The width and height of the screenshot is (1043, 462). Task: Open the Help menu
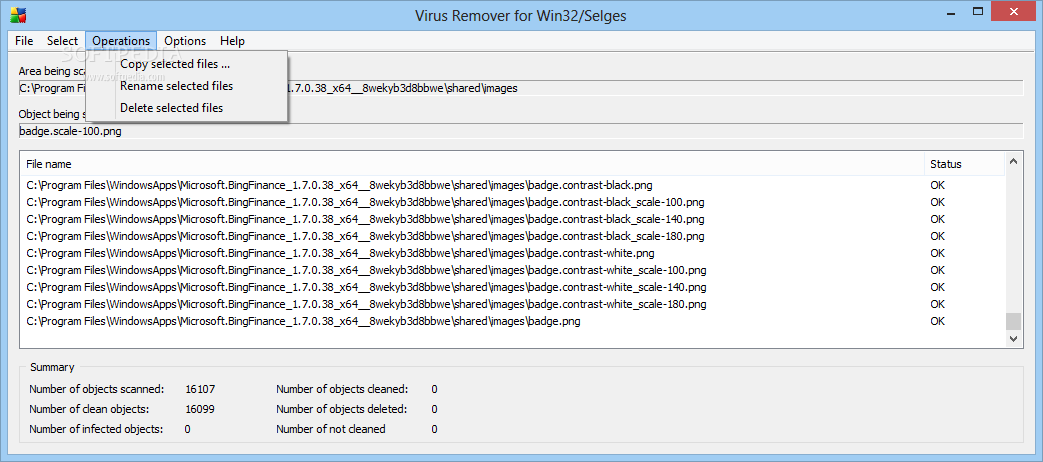point(232,41)
